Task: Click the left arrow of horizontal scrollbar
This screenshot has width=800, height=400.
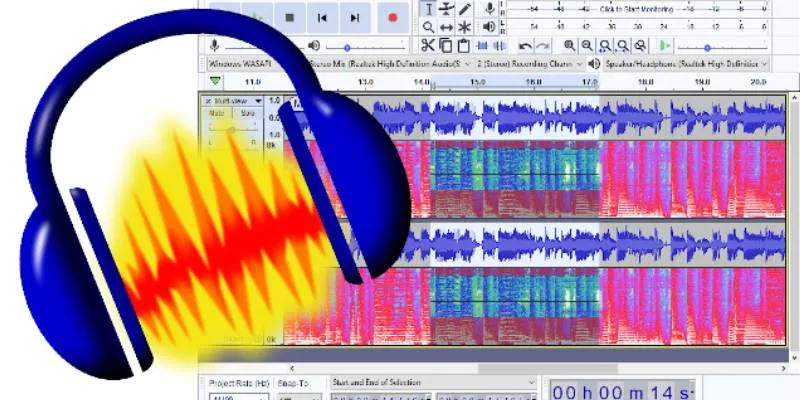Action: (x=292, y=368)
